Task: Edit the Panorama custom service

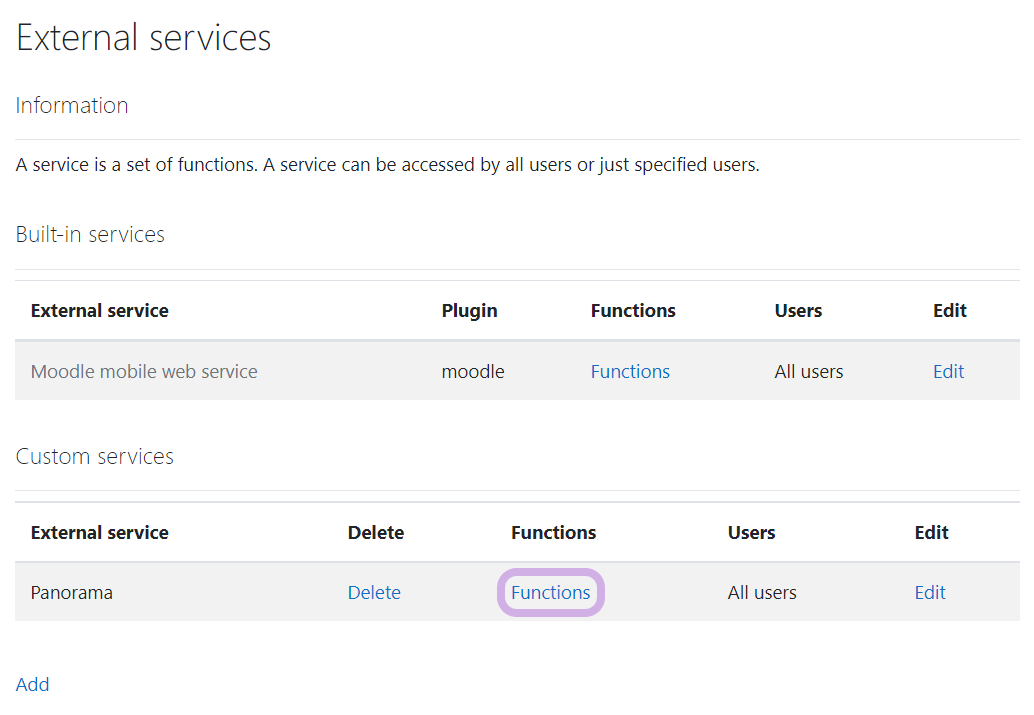Action: point(930,593)
